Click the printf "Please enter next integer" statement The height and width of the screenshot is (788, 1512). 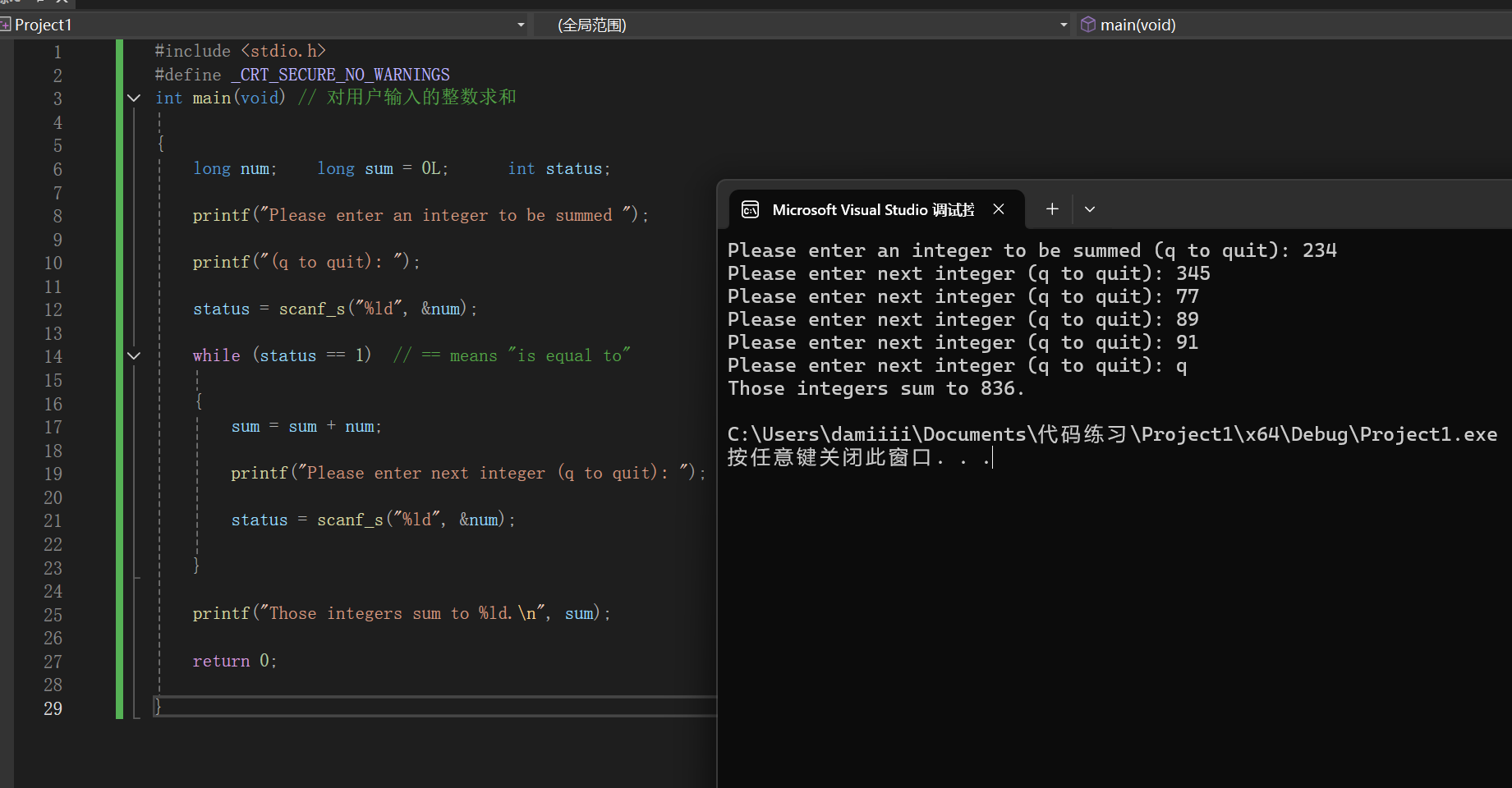pos(468,473)
